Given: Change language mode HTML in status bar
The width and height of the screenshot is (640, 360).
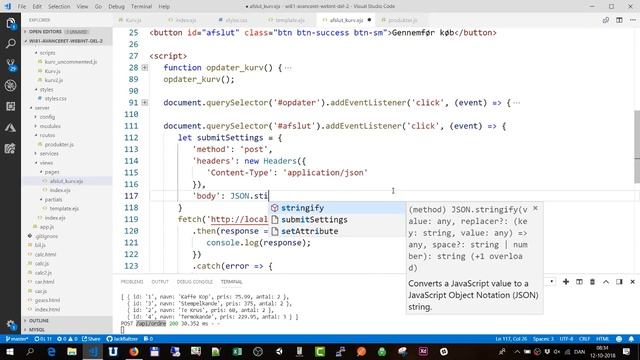Looking at the screenshot, I should pyautogui.click(x=602, y=339).
